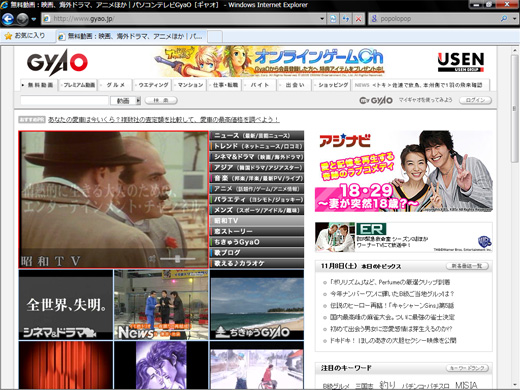Open the プレミアム動画 navigation tab
This screenshot has height=390, width=520.
(79, 85)
